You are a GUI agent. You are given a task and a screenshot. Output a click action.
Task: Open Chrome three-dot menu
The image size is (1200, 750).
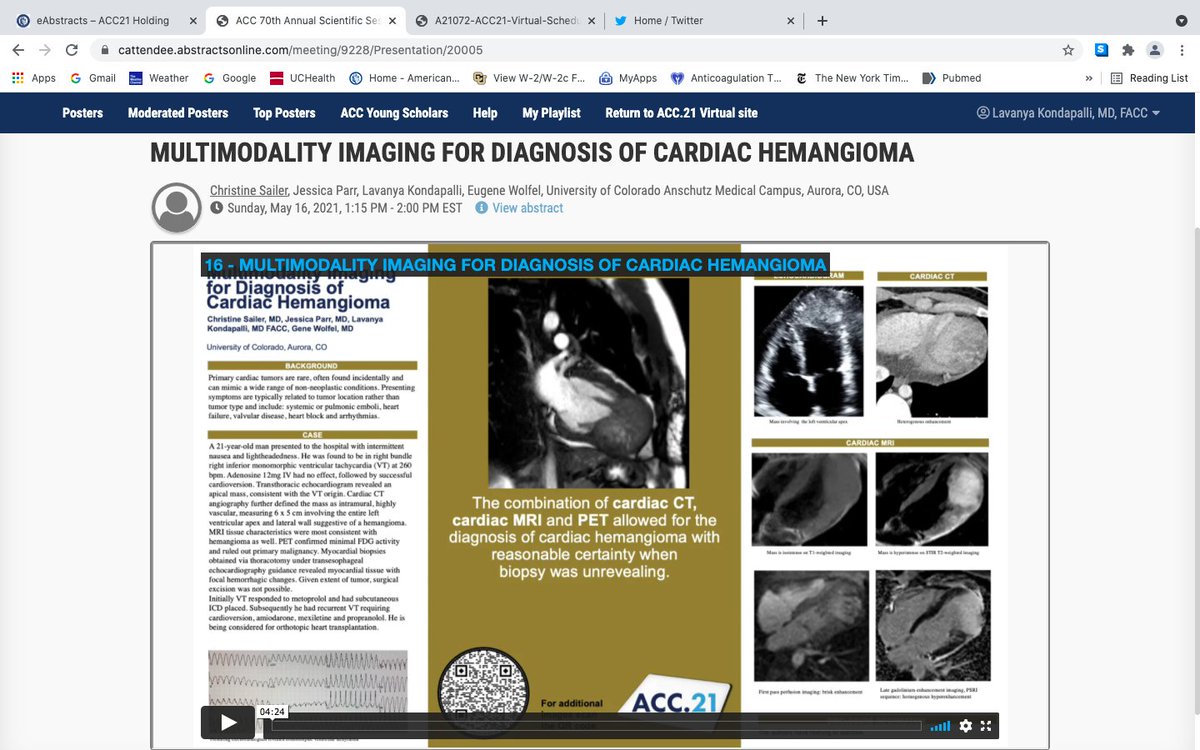[x=1182, y=50]
